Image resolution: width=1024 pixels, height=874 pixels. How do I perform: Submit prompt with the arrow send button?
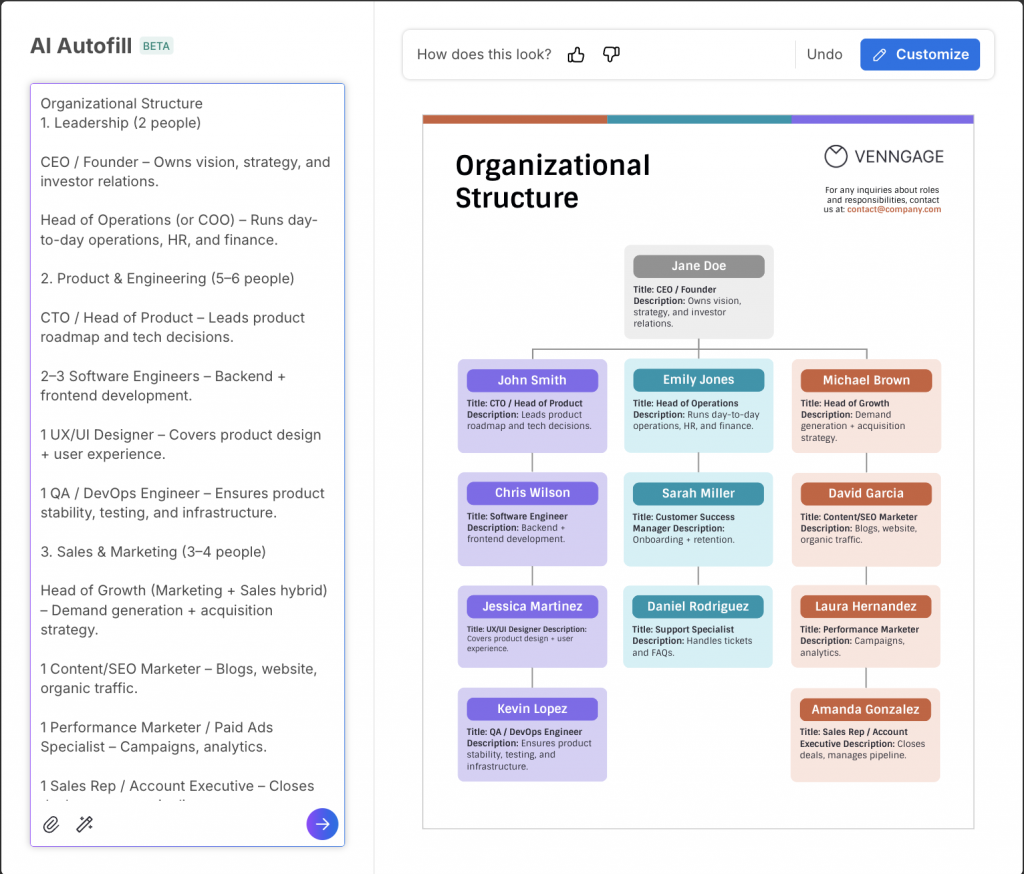pyautogui.click(x=322, y=824)
